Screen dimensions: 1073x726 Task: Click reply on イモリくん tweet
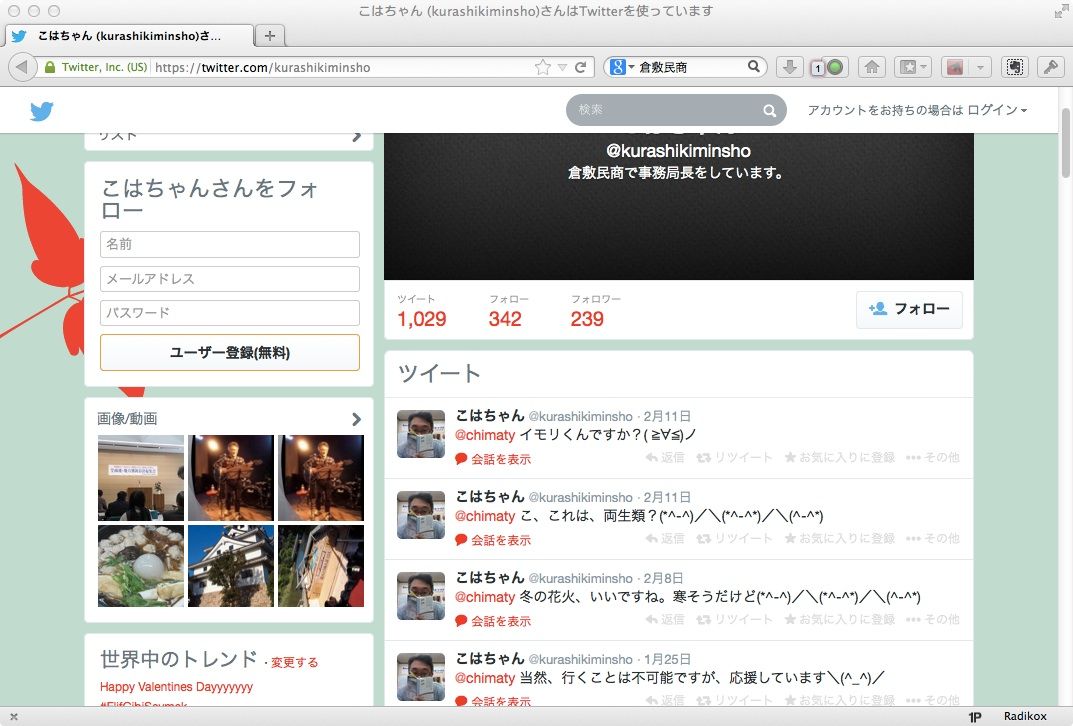[x=664, y=457]
